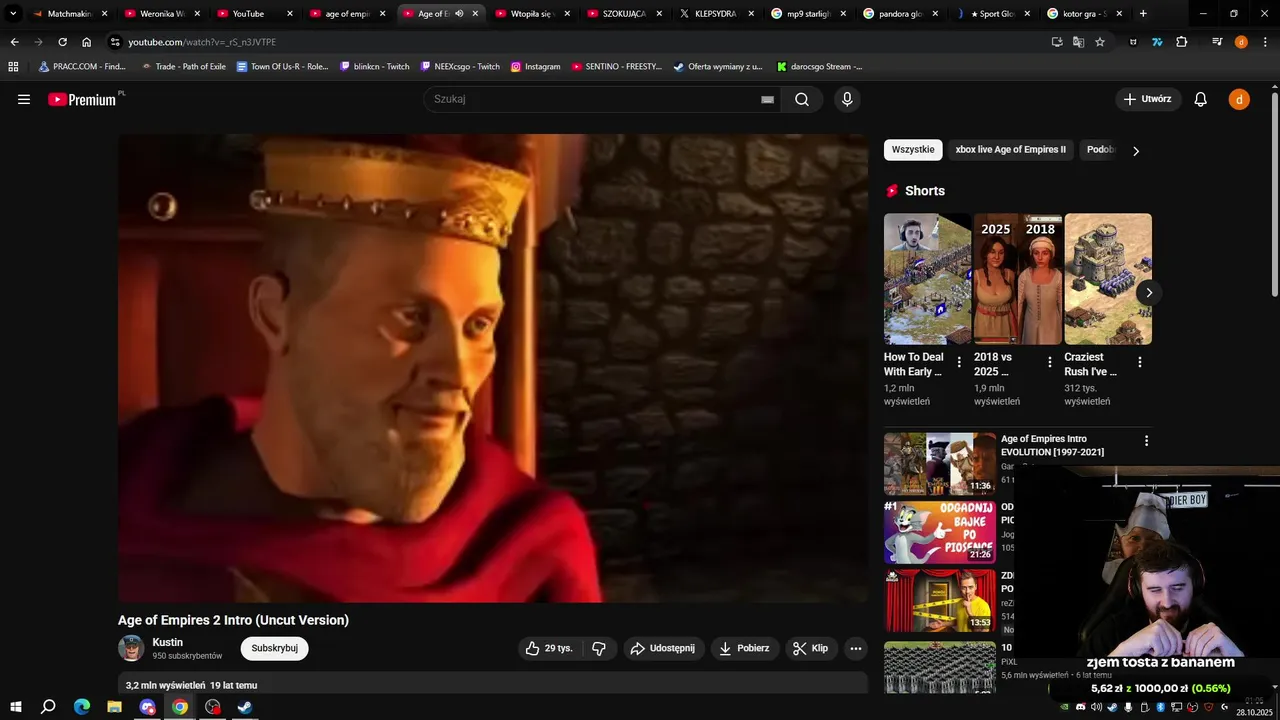Open 'Craziest Rush' short thumbnail
This screenshot has width=1280, height=720.
pos(1108,279)
